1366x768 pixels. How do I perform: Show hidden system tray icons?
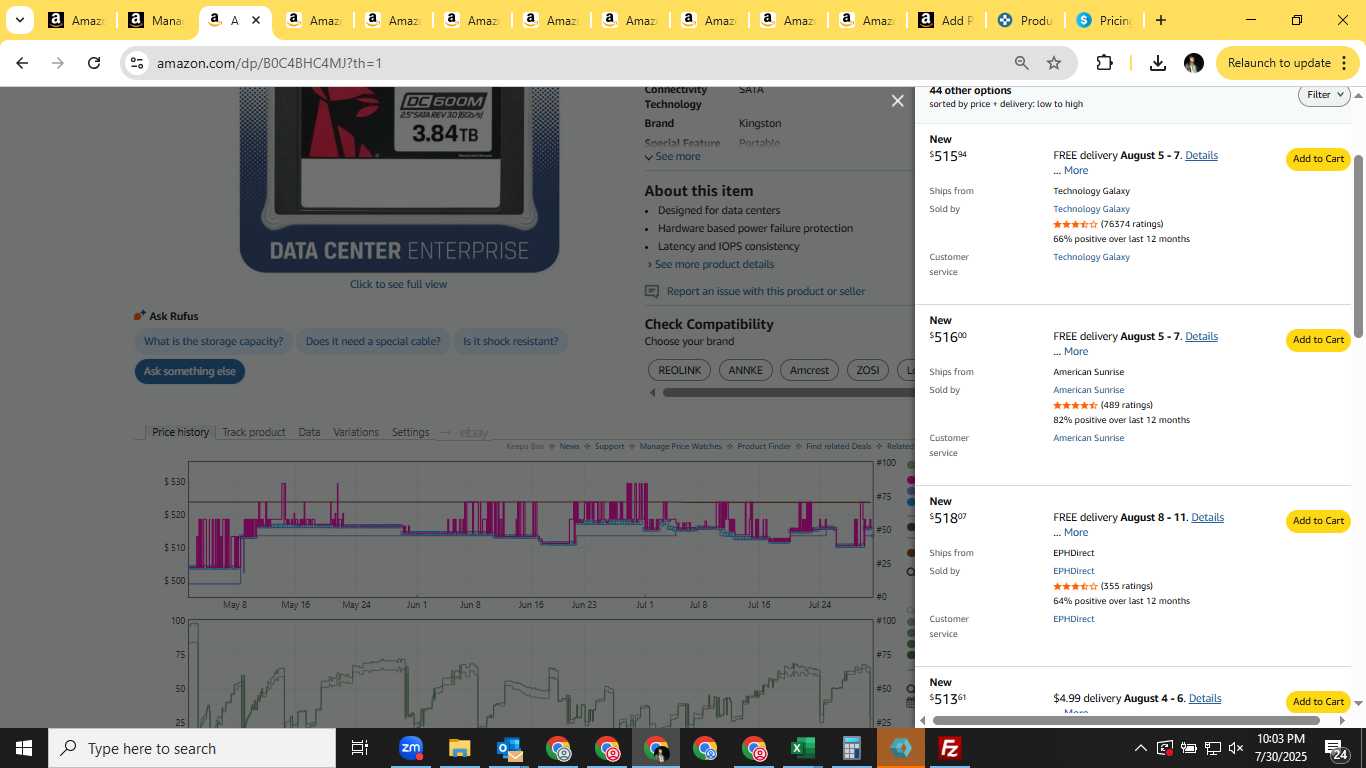coord(1140,748)
